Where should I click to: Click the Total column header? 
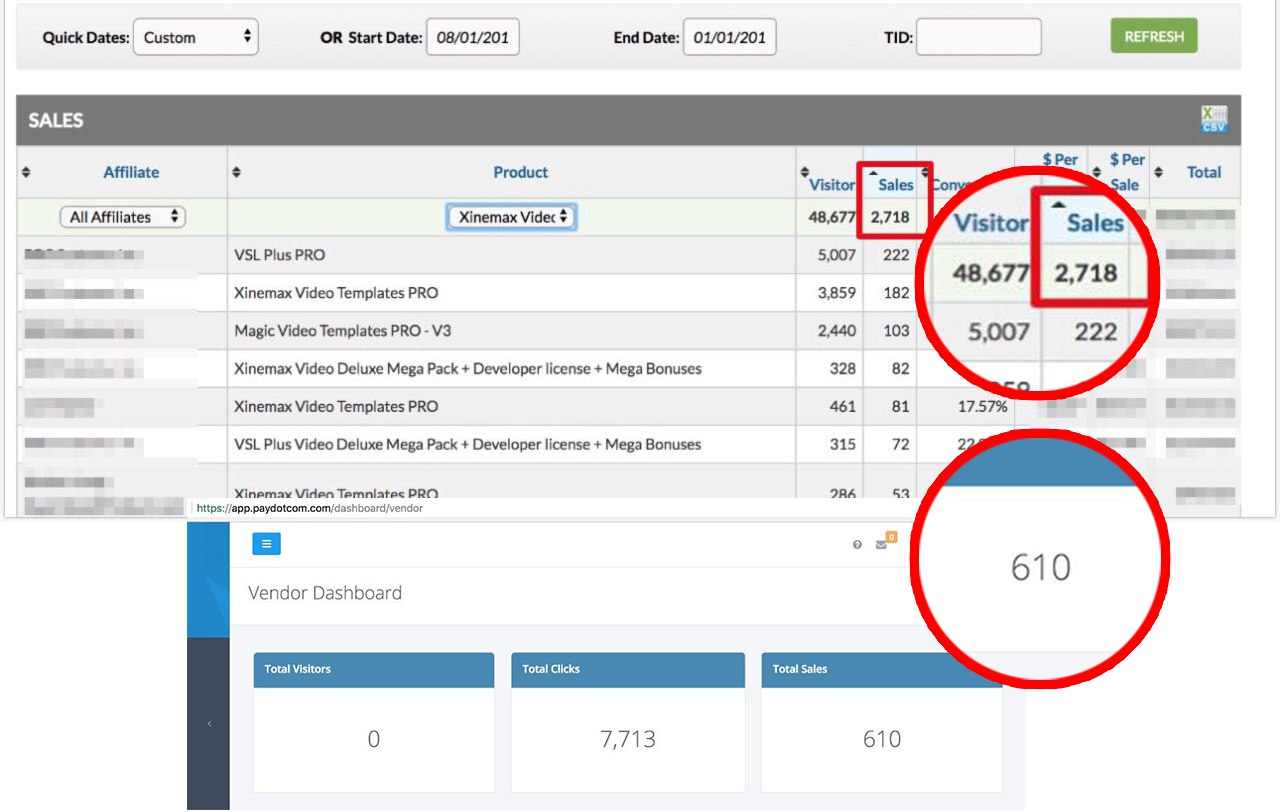[x=1204, y=172]
